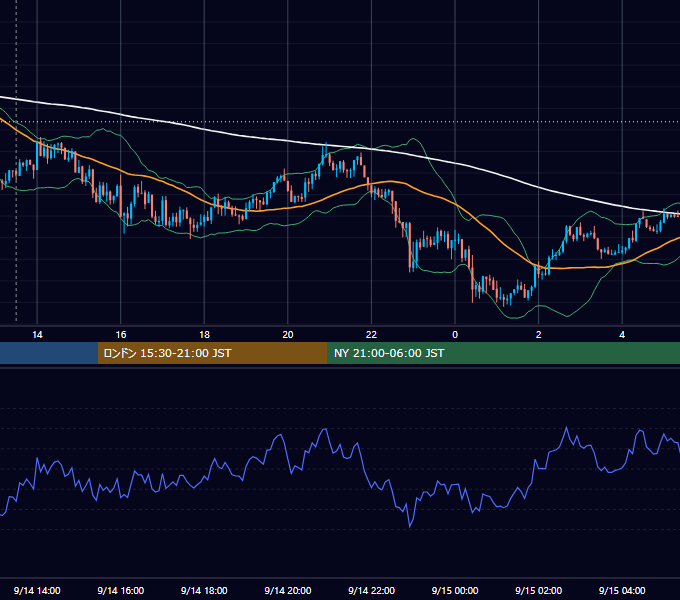Click the 9/14 22:00 time label
Screen dimensions: 680x600
(x=371, y=590)
